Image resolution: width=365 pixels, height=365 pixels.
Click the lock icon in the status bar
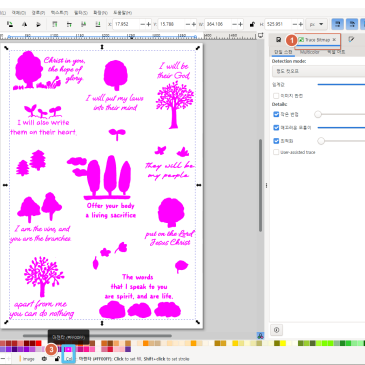[x=57, y=359]
